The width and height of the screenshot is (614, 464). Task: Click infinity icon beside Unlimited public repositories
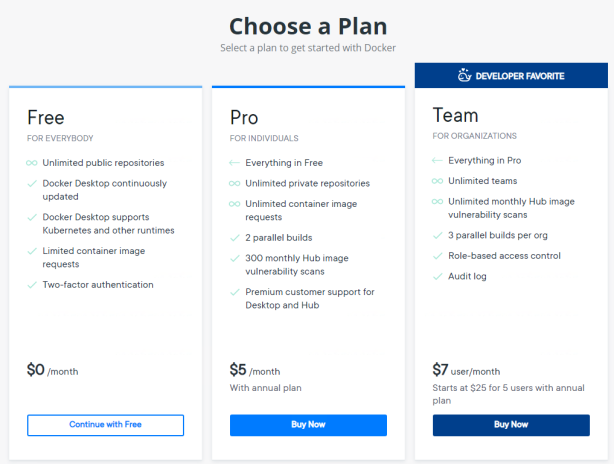click(x=33, y=163)
